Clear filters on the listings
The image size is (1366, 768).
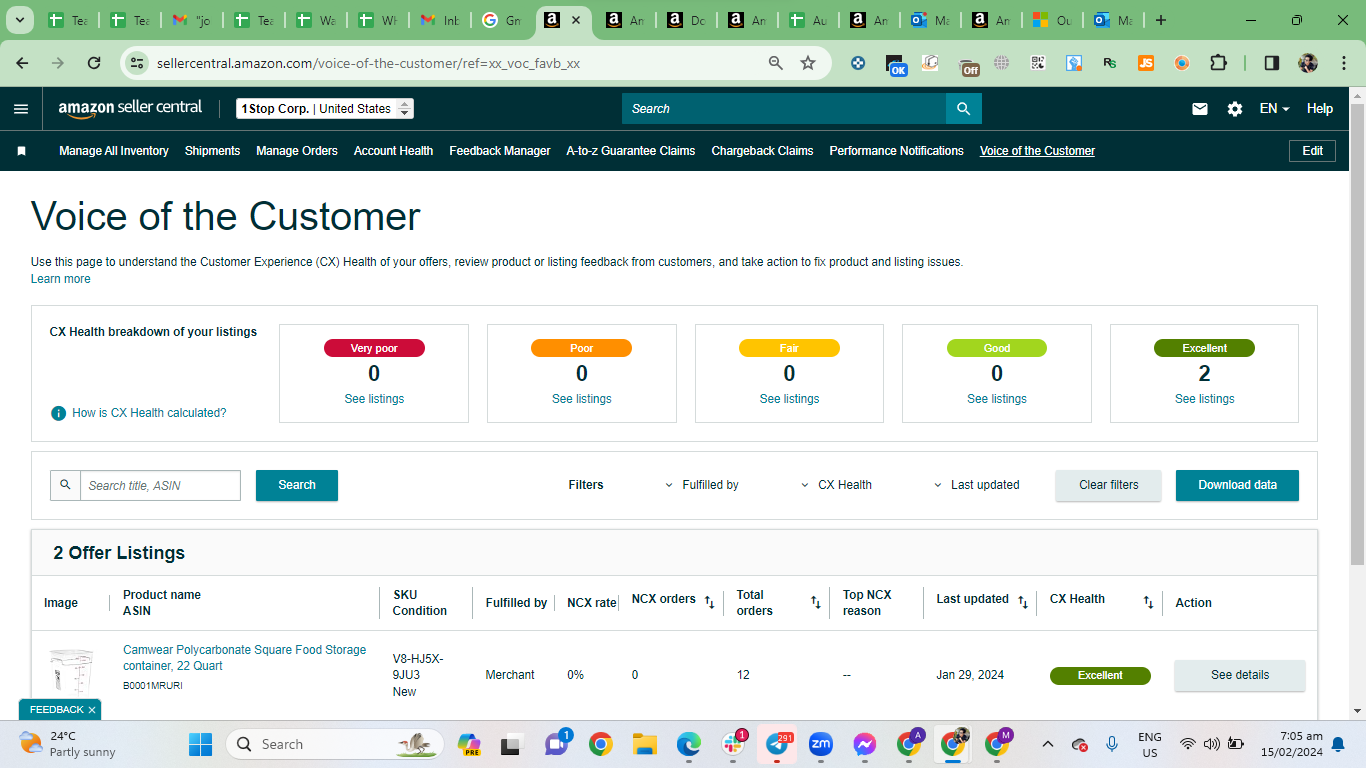(x=1109, y=485)
